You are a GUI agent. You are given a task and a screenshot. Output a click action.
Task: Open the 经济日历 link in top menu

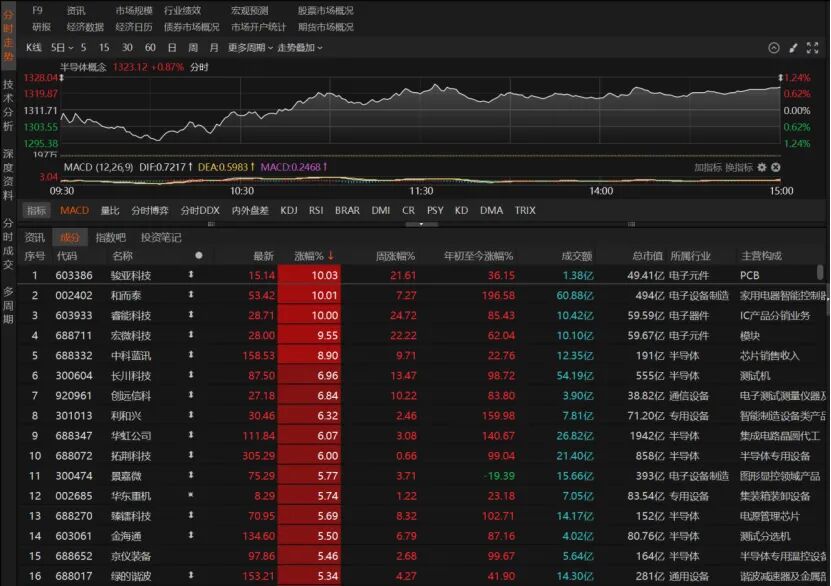coord(134,27)
